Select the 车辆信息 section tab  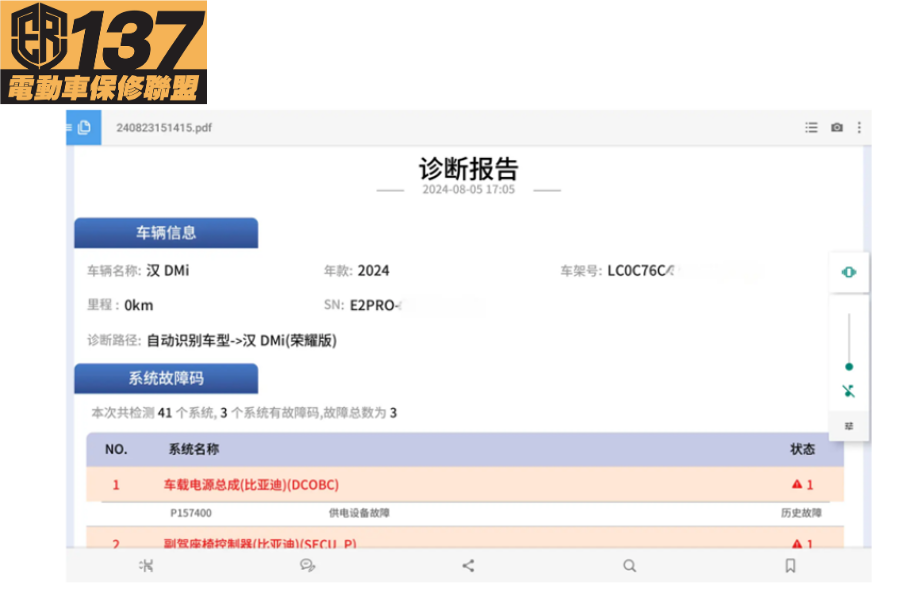[x=166, y=233]
